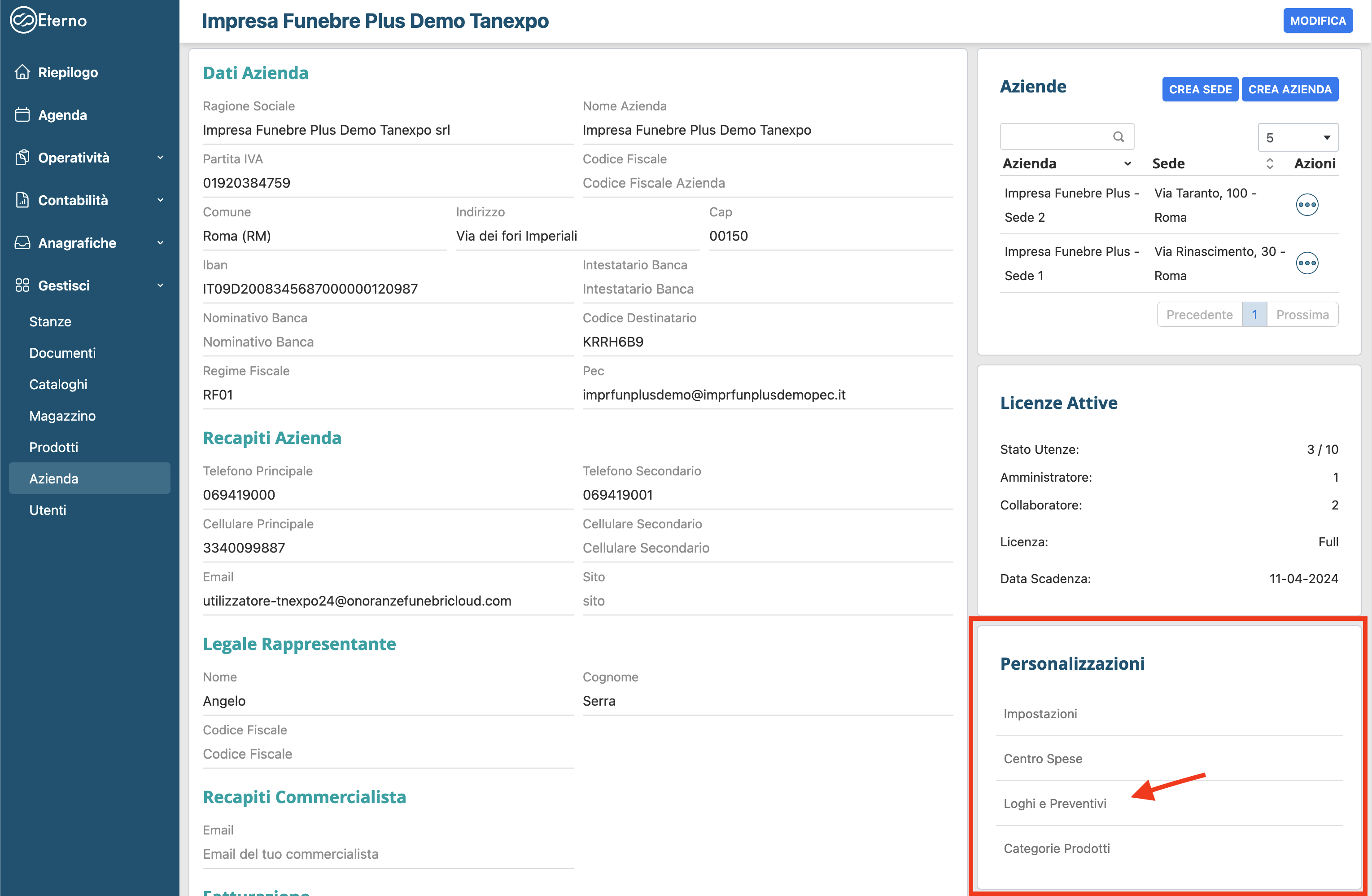Click the Eterno logo icon
This screenshot has width=1372, height=896.
pos(23,20)
